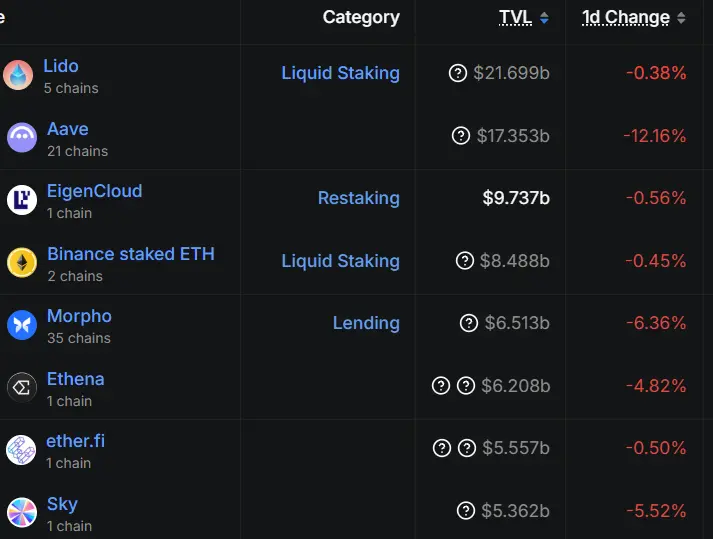The width and height of the screenshot is (713, 539).
Task: Open the Morpho protocol link
Action: click(79, 316)
